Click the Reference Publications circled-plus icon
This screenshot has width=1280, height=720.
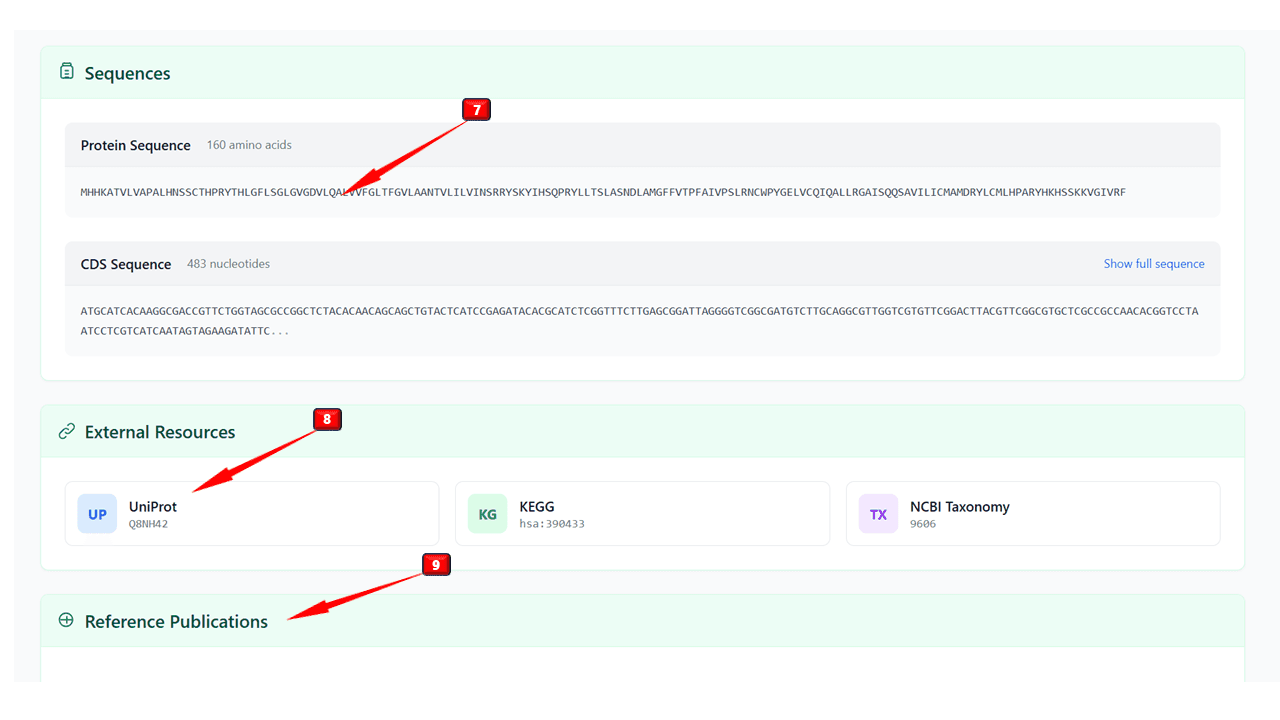tap(67, 620)
